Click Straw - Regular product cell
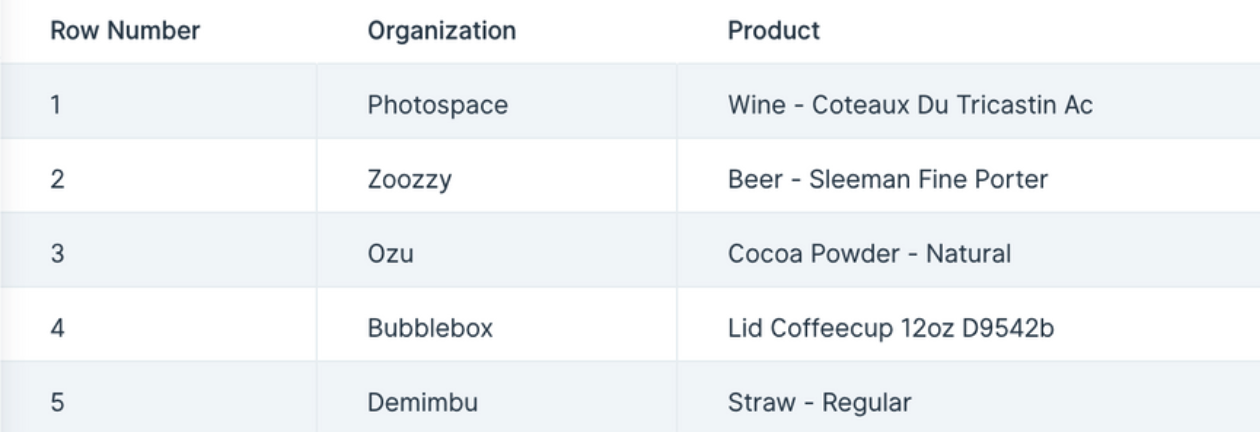The width and height of the screenshot is (1260, 432). [x=968, y=397]
